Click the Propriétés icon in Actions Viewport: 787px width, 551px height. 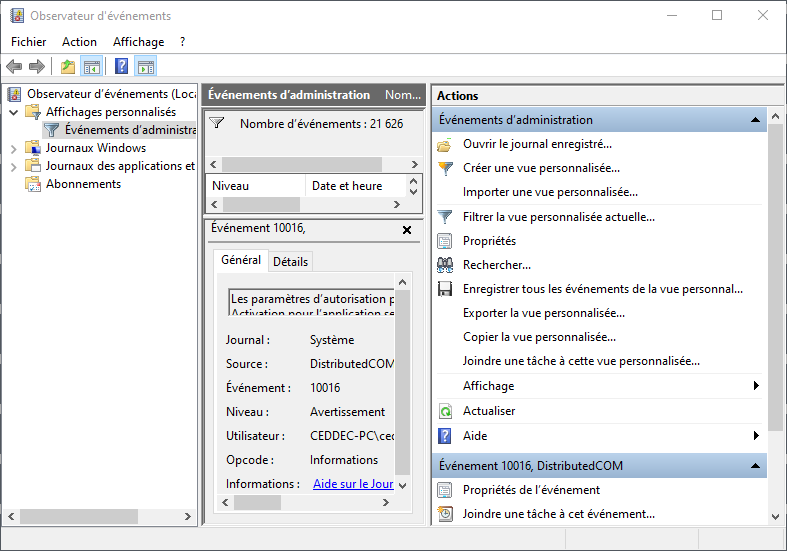click(x=446, y=241)
